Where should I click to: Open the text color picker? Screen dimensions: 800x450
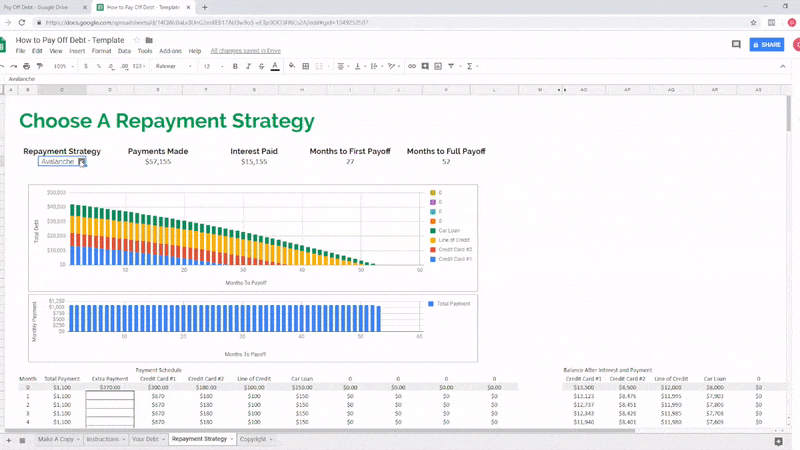coord(275,66)
